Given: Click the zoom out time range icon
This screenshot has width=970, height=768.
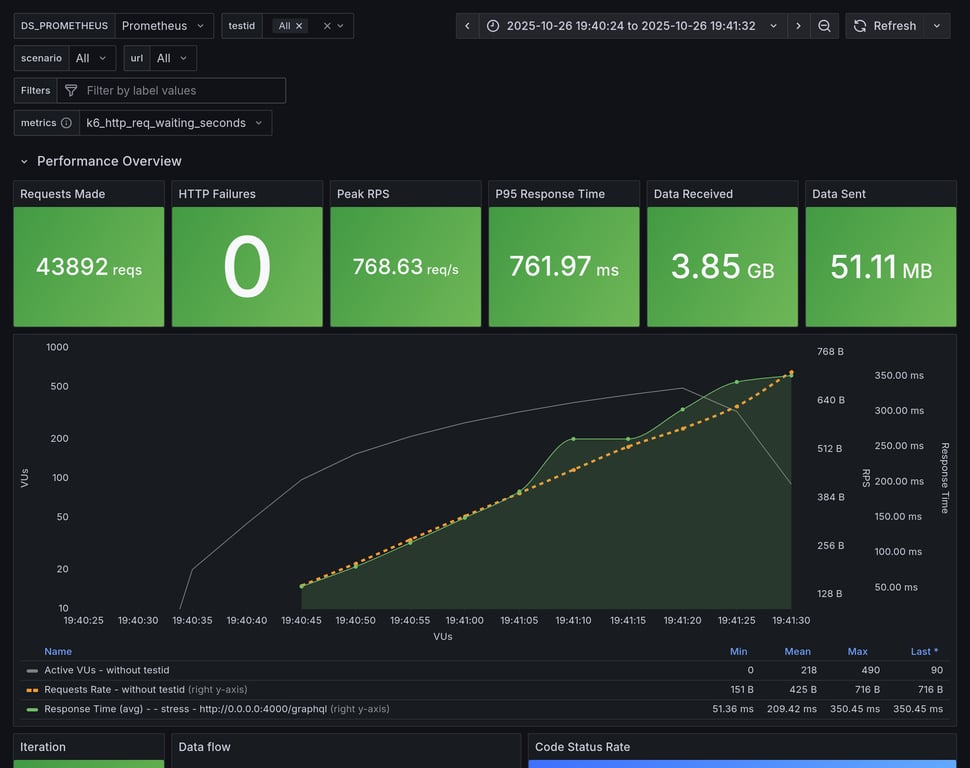Looking at the screenshot, I should coord(824,26).
